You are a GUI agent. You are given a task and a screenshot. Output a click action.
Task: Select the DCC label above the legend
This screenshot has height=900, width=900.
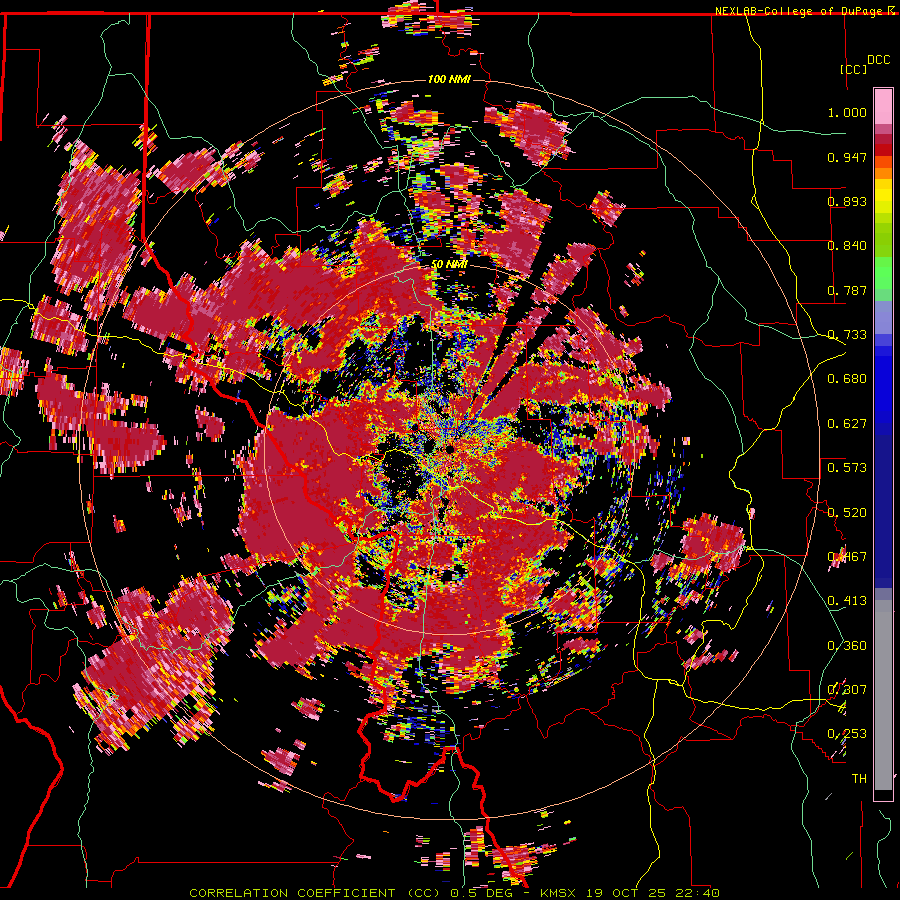point(878,60)
